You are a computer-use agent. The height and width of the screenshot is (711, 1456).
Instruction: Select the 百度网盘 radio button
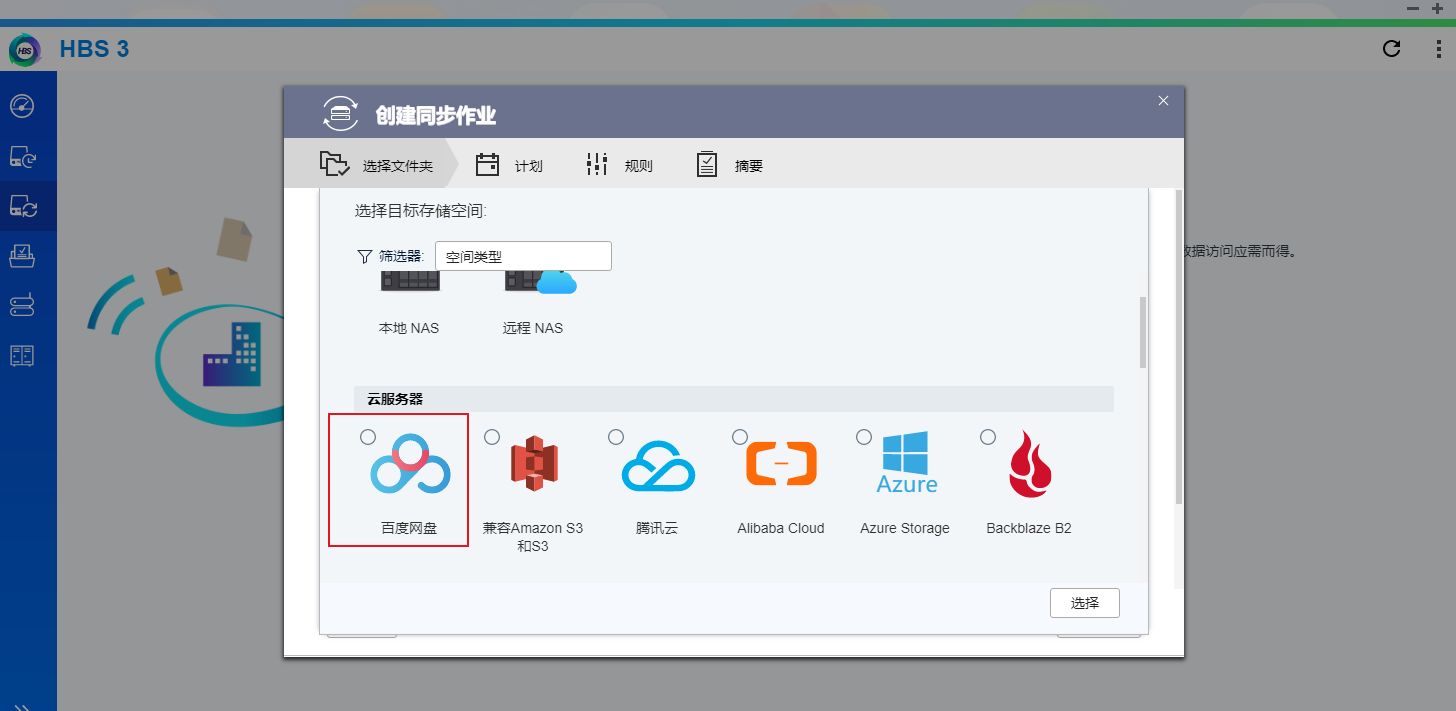pos(368,437)
